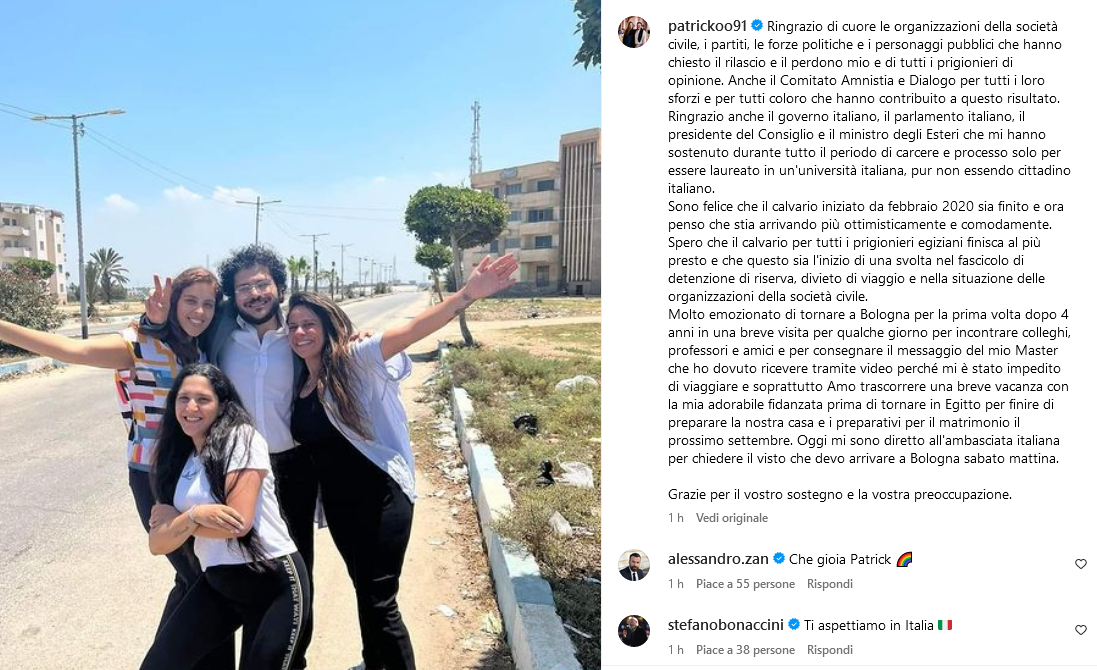Open stefanobonaccini profile picture
The width and height of the screenshot is (1097, 670).
tap(634, 631)
